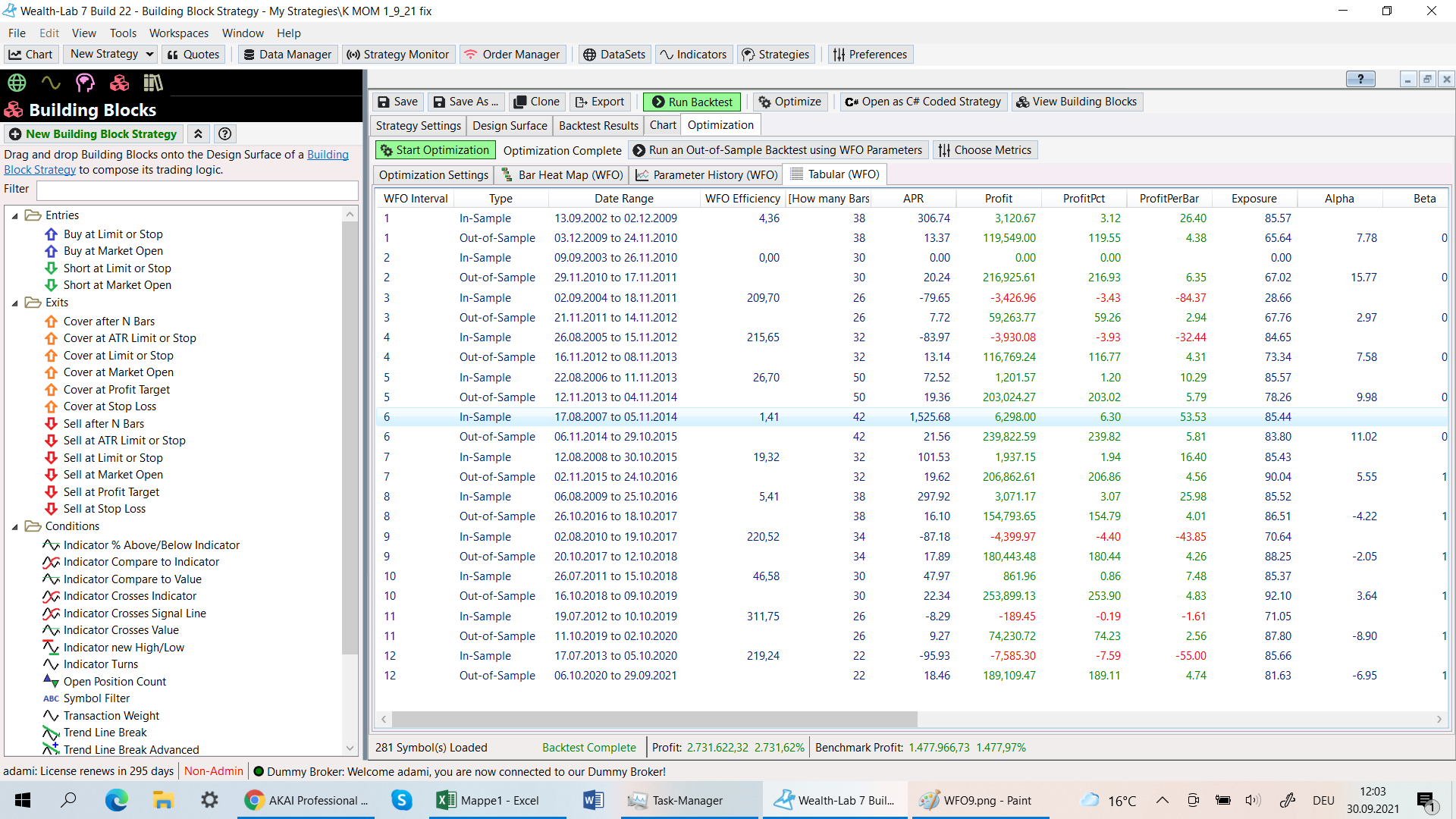Switch to Parameter History (WFO) tab
The height and width of the screenshot is (819, 1456).
[x=707, y=175]
